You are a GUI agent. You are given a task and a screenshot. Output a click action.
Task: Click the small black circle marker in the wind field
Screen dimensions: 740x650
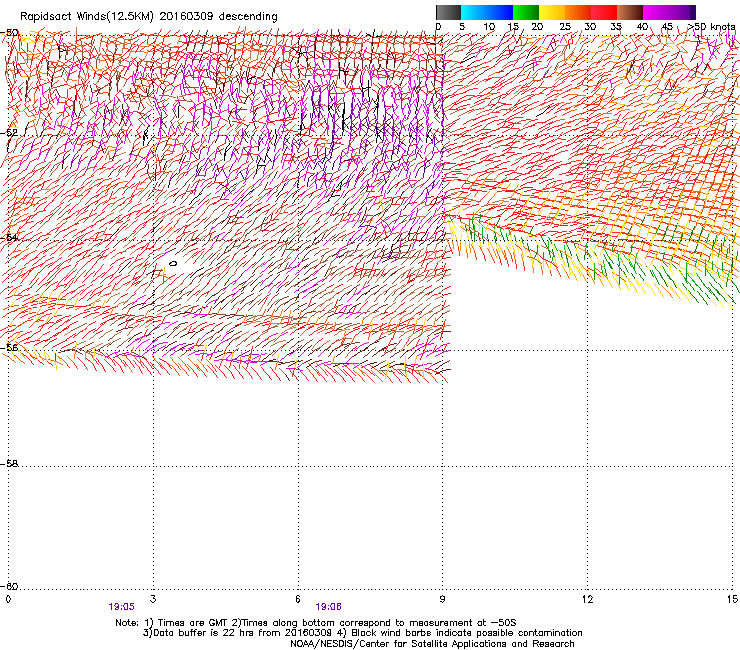(x=173, y=263)
